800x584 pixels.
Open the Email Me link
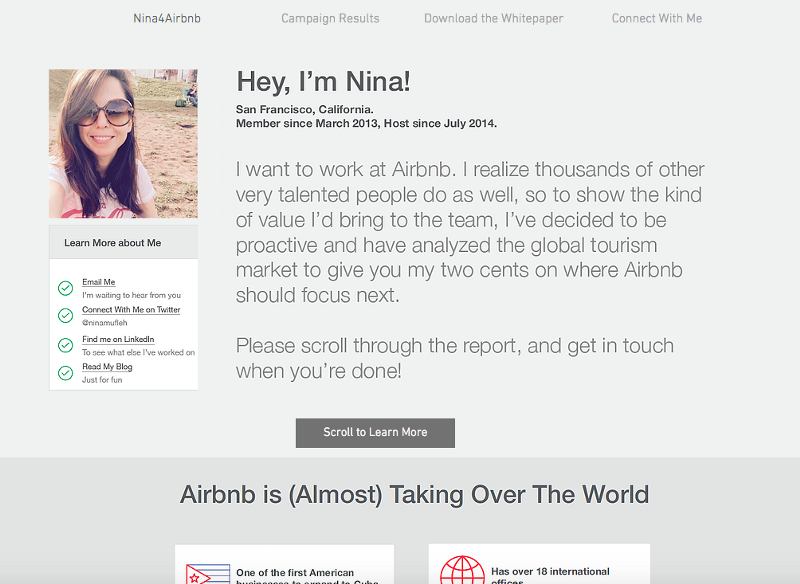[x=98, y=282]
